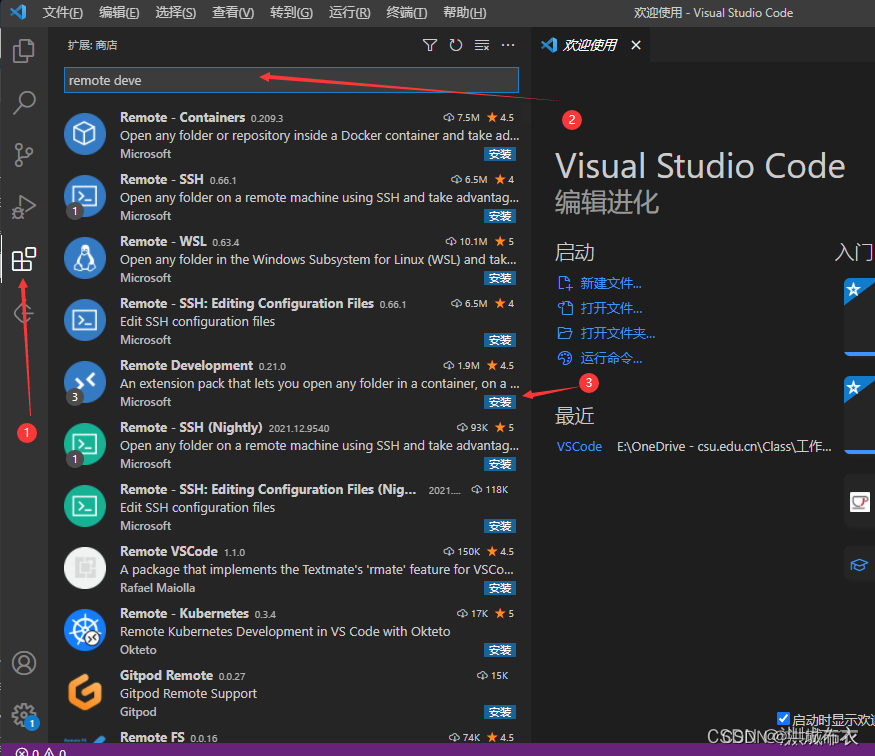The width and height of the screenshot is (875, 756).
Task: Open the Source Control view
Action: [x=24, y=155]
